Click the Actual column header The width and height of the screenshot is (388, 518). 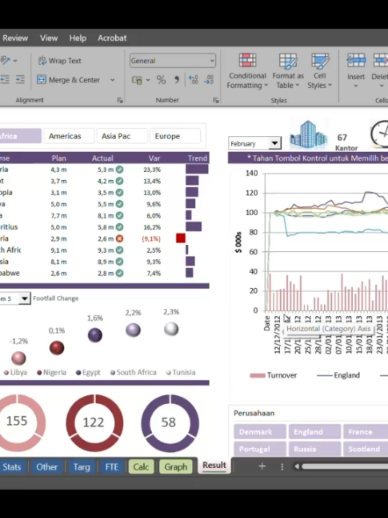click(103, 158)
